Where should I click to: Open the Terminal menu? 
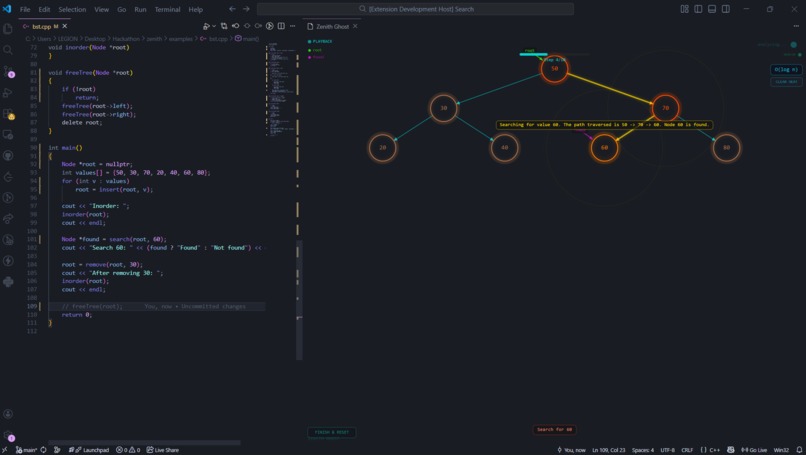tap(168, 9)
